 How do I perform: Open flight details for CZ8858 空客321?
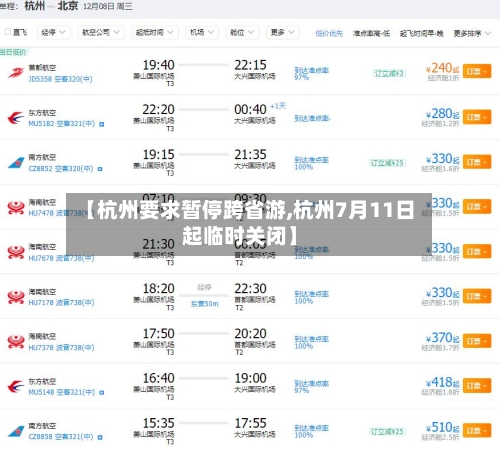coord(61,437)
